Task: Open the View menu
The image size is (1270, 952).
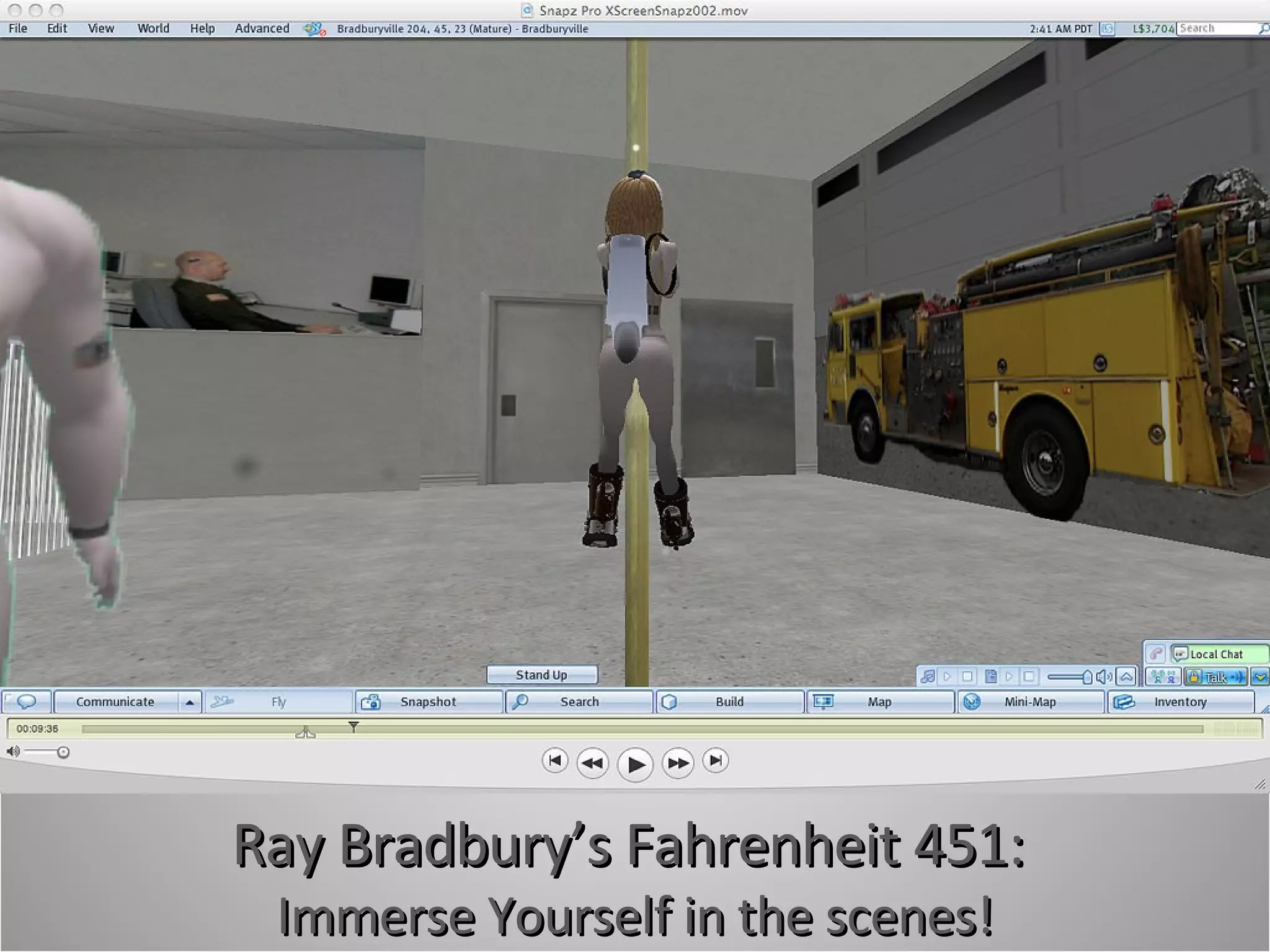Action: click(x=101, y=29)
